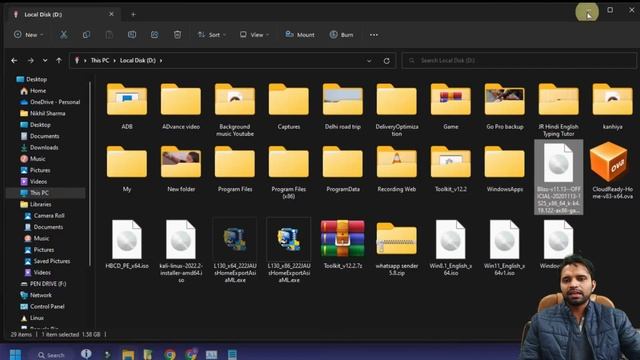
Task: Click the Share icon in toolbar
Action: pos(154,35)
